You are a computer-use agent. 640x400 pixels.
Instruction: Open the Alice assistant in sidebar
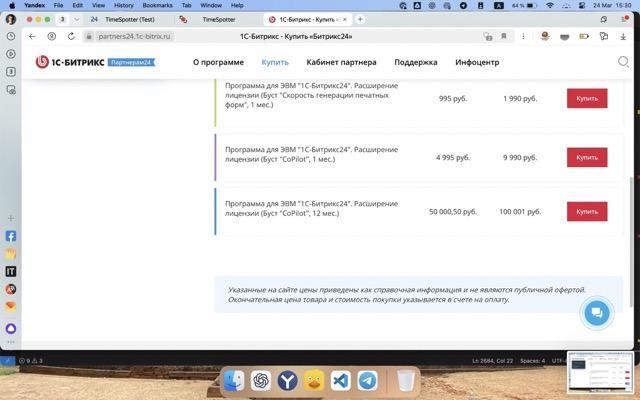pos(11,328)
